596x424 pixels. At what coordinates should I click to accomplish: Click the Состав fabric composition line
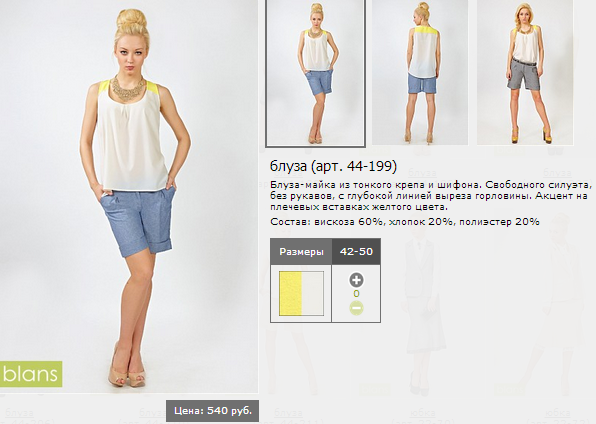tap(405, 222)
